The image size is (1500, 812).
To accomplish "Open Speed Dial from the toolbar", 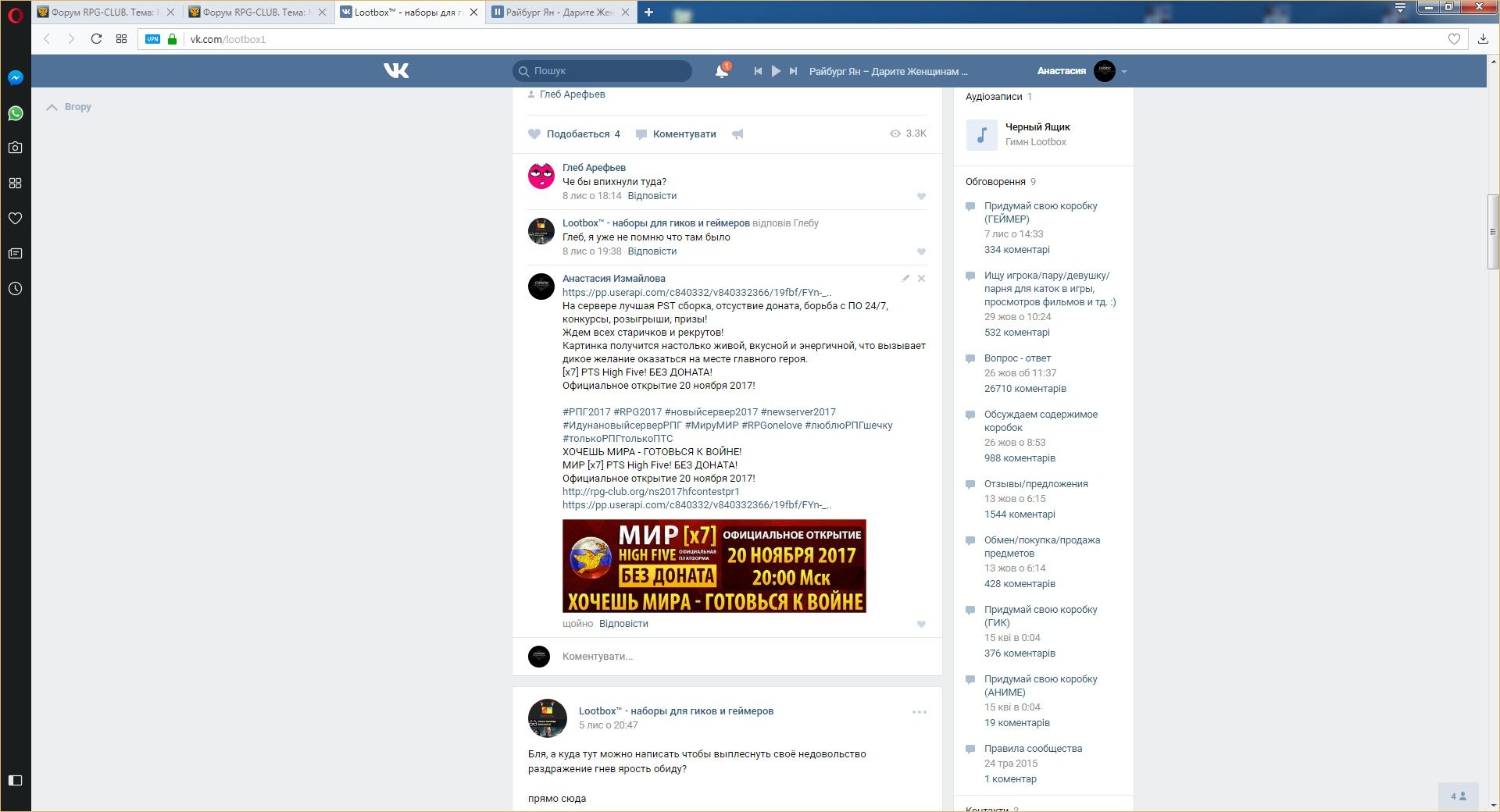I will tap(121, 39).
